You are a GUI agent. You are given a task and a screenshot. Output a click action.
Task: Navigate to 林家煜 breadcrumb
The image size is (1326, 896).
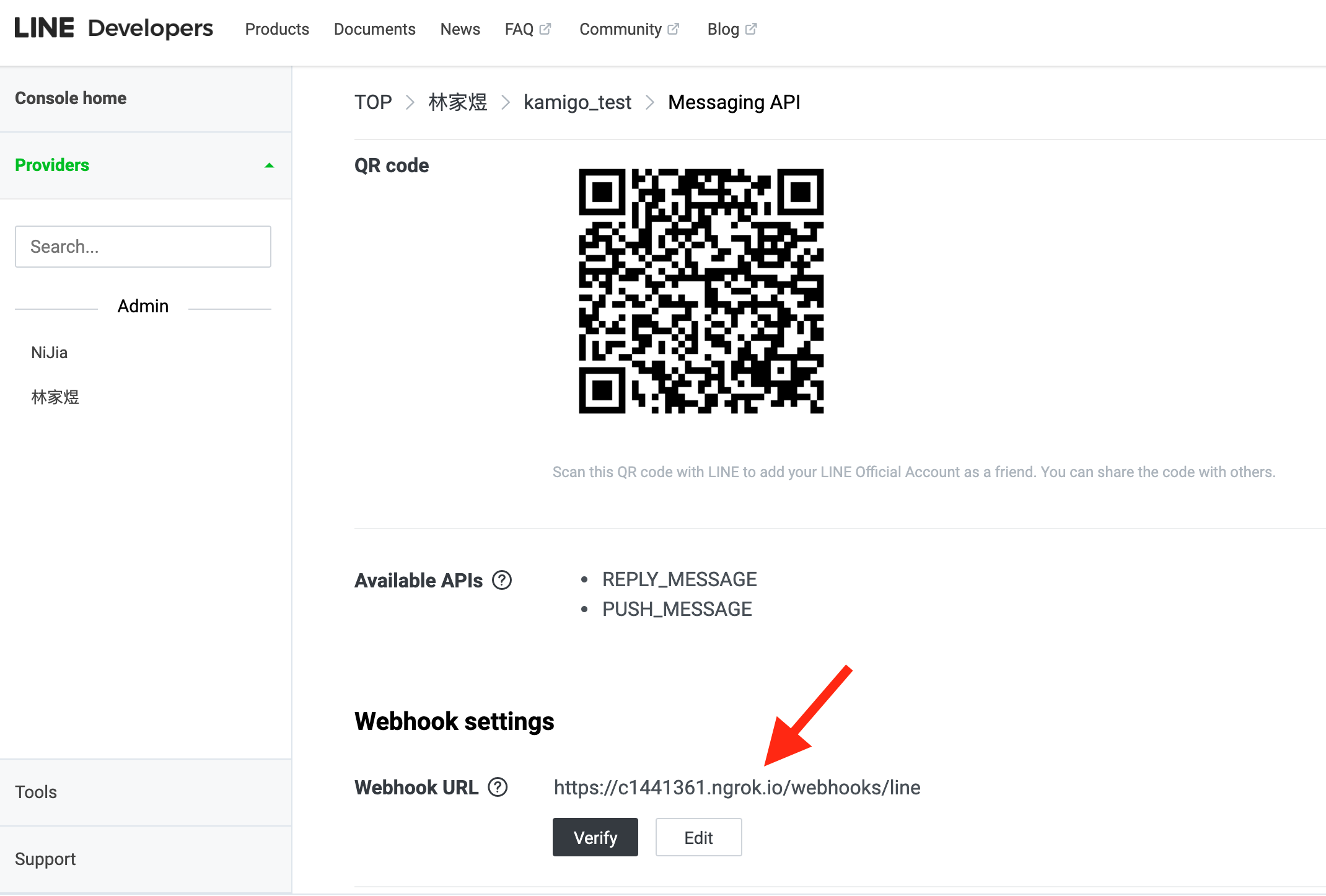458,102
